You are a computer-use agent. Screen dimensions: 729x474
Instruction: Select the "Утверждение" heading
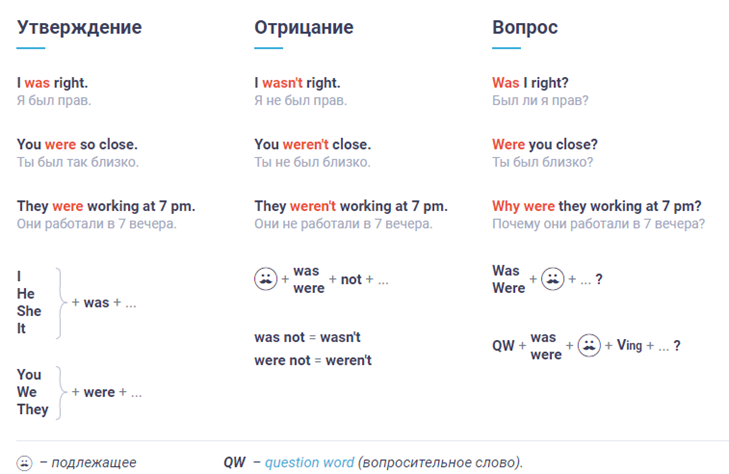pos(79,27)
